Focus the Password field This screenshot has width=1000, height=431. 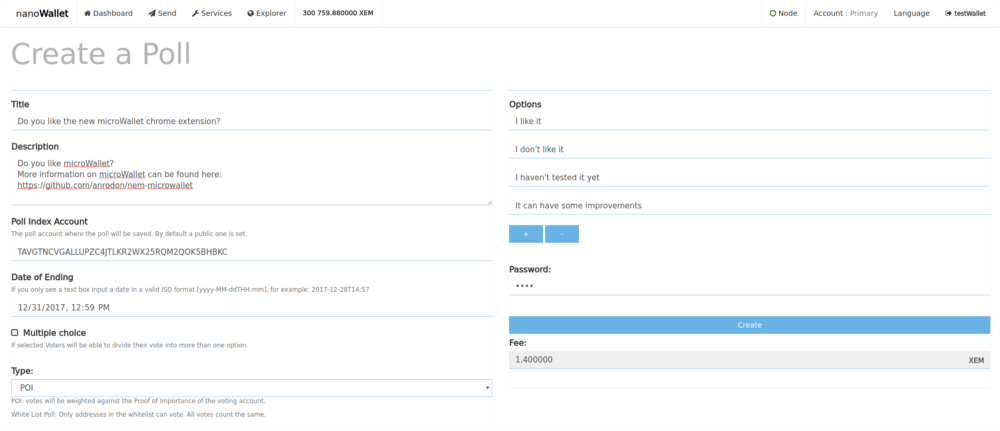[x=749, y=286]
